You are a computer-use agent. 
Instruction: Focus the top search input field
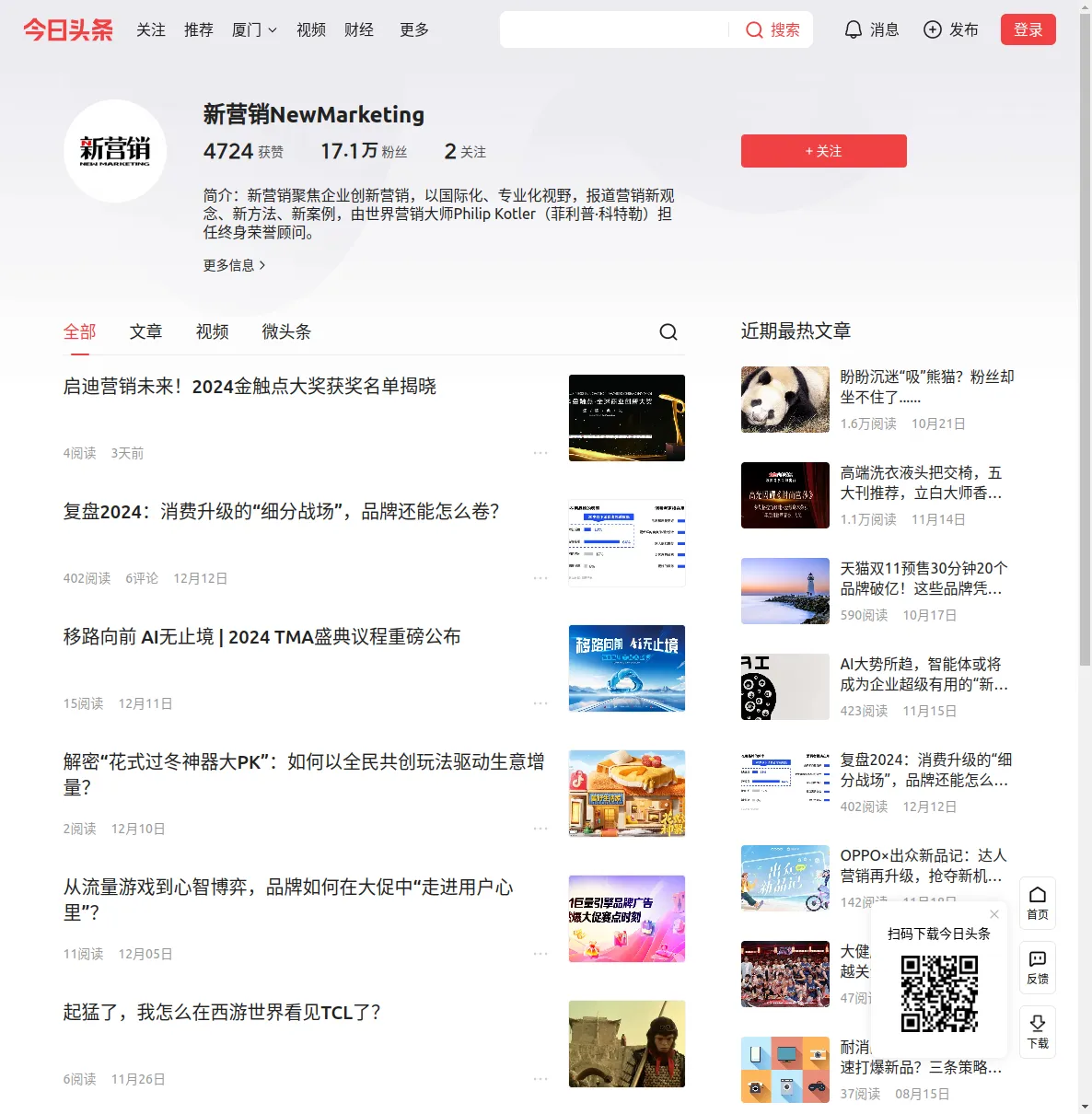click(615, 29)
